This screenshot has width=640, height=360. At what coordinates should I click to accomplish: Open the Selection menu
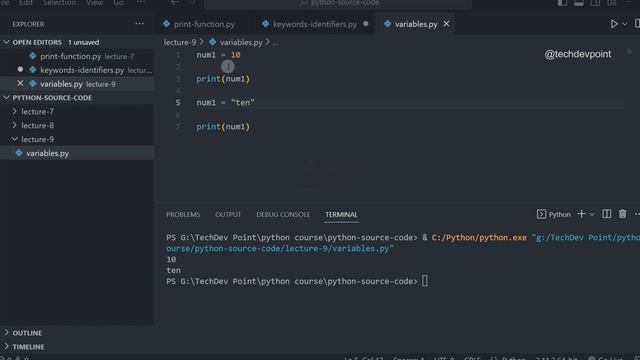pos(59,3)
